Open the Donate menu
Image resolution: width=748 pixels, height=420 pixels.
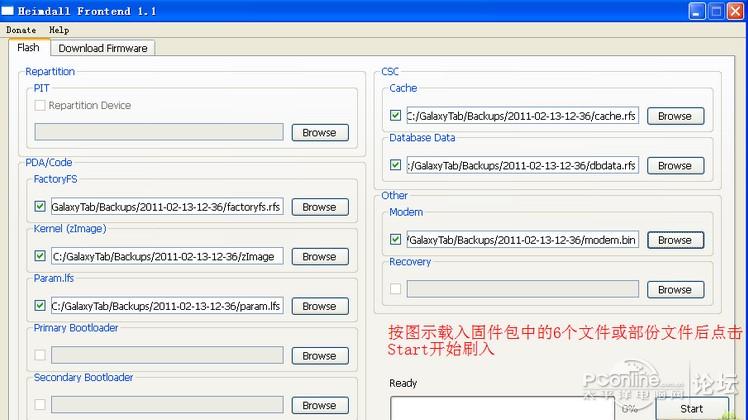click(x=21, y=30)
